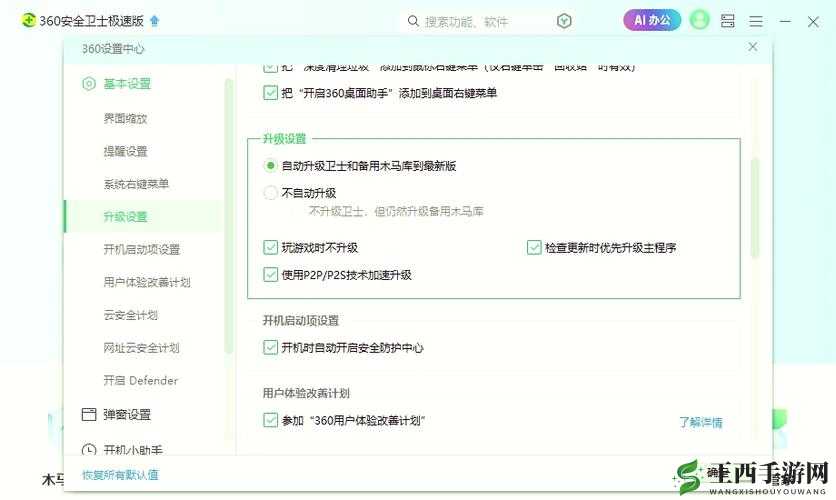Toggle the partially visible 深度清理垃圾 checkbox
The image size is (836, 500).
coord(270,68)
